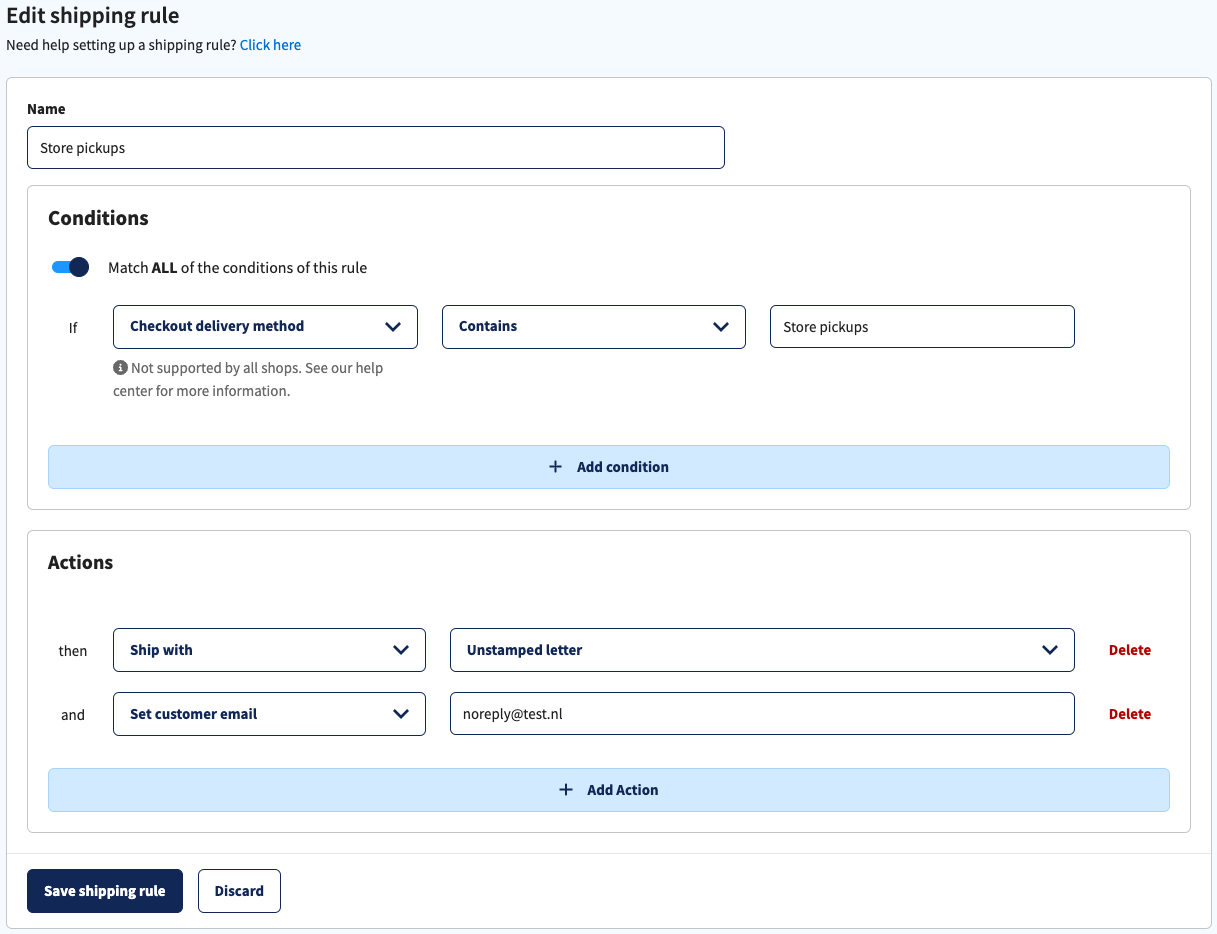Open the Set customer email dropdown
The image size is (1217, 934).
pos(269,714)
